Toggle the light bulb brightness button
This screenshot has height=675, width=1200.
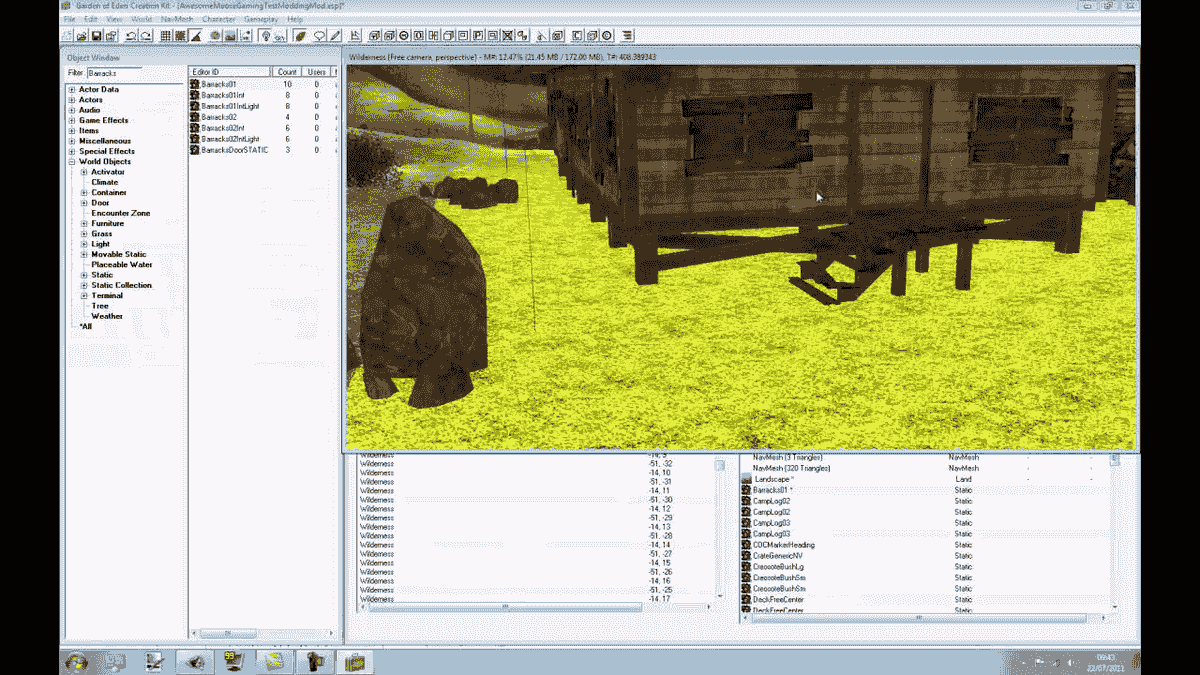point(265,36)
